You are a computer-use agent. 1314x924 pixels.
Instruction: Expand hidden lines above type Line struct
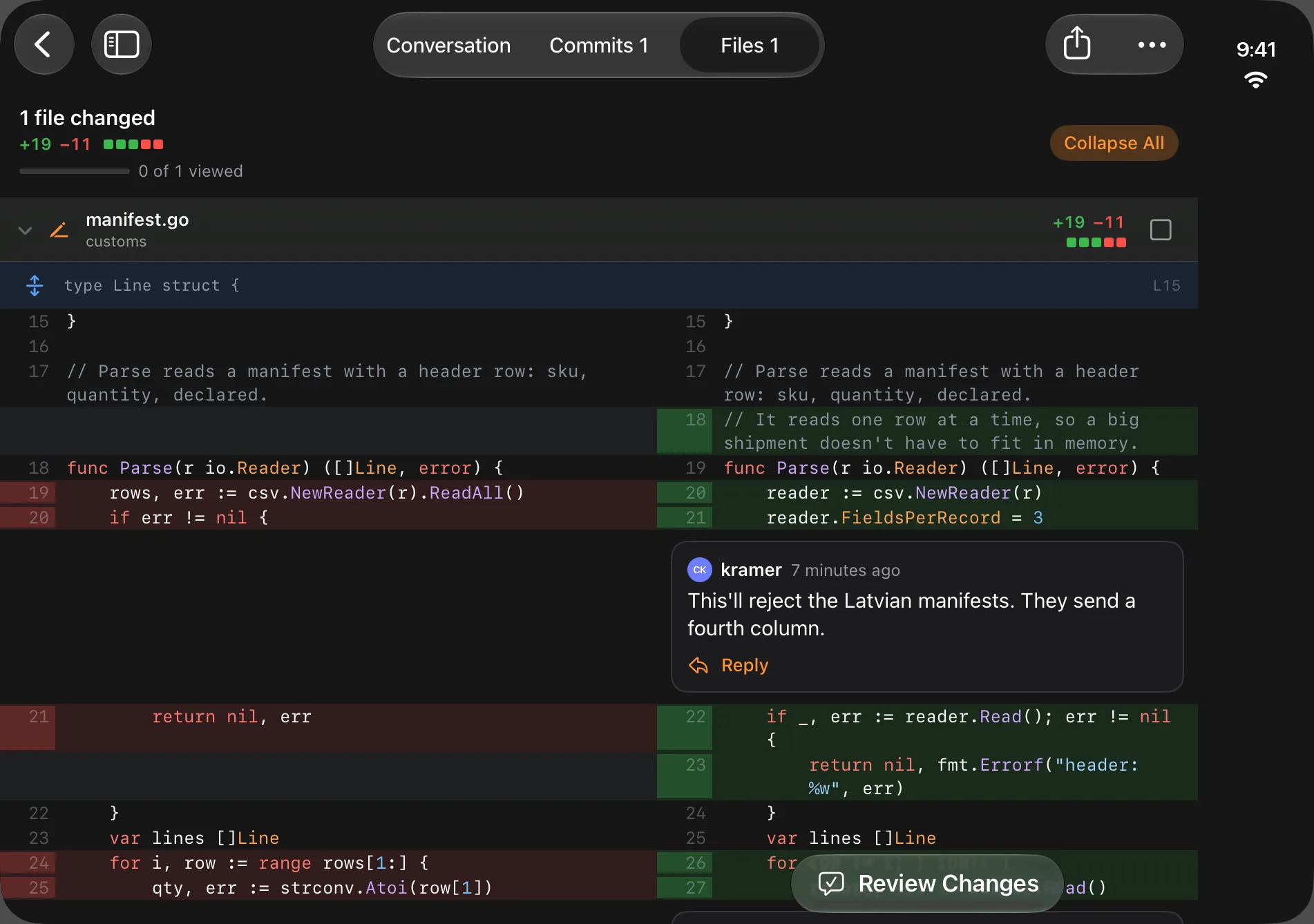[35, 285]
